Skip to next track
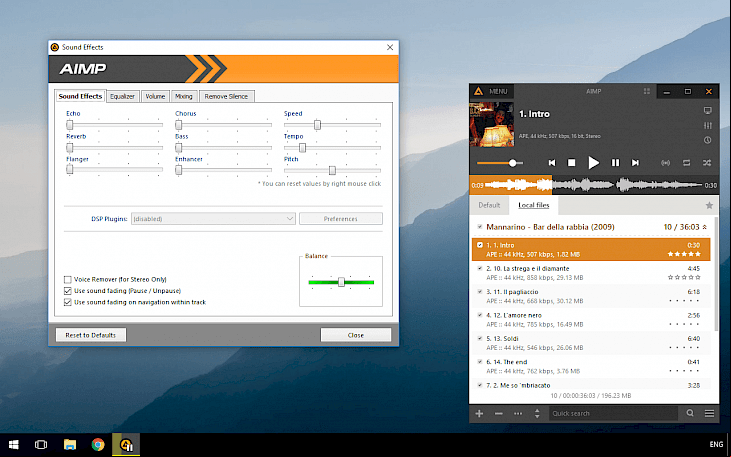Viewport: 731px width, 457px height. point(635,163)
